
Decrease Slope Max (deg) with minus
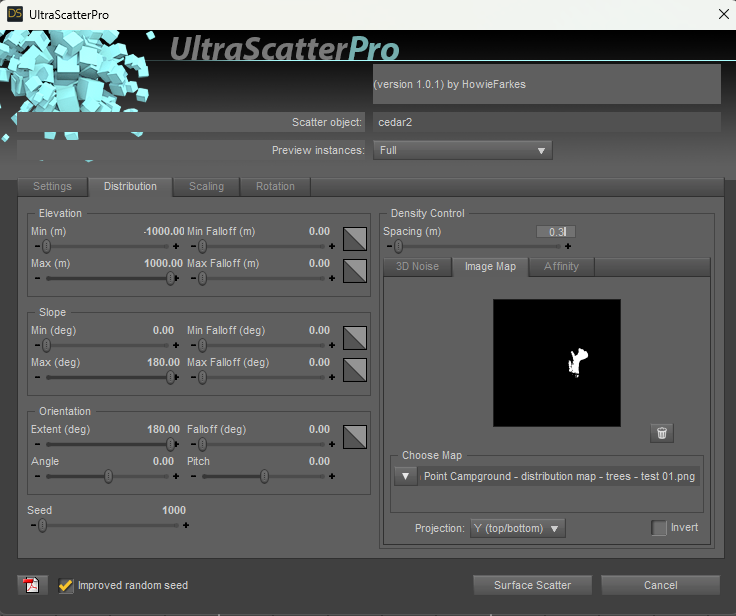click(x=37, y=377)
